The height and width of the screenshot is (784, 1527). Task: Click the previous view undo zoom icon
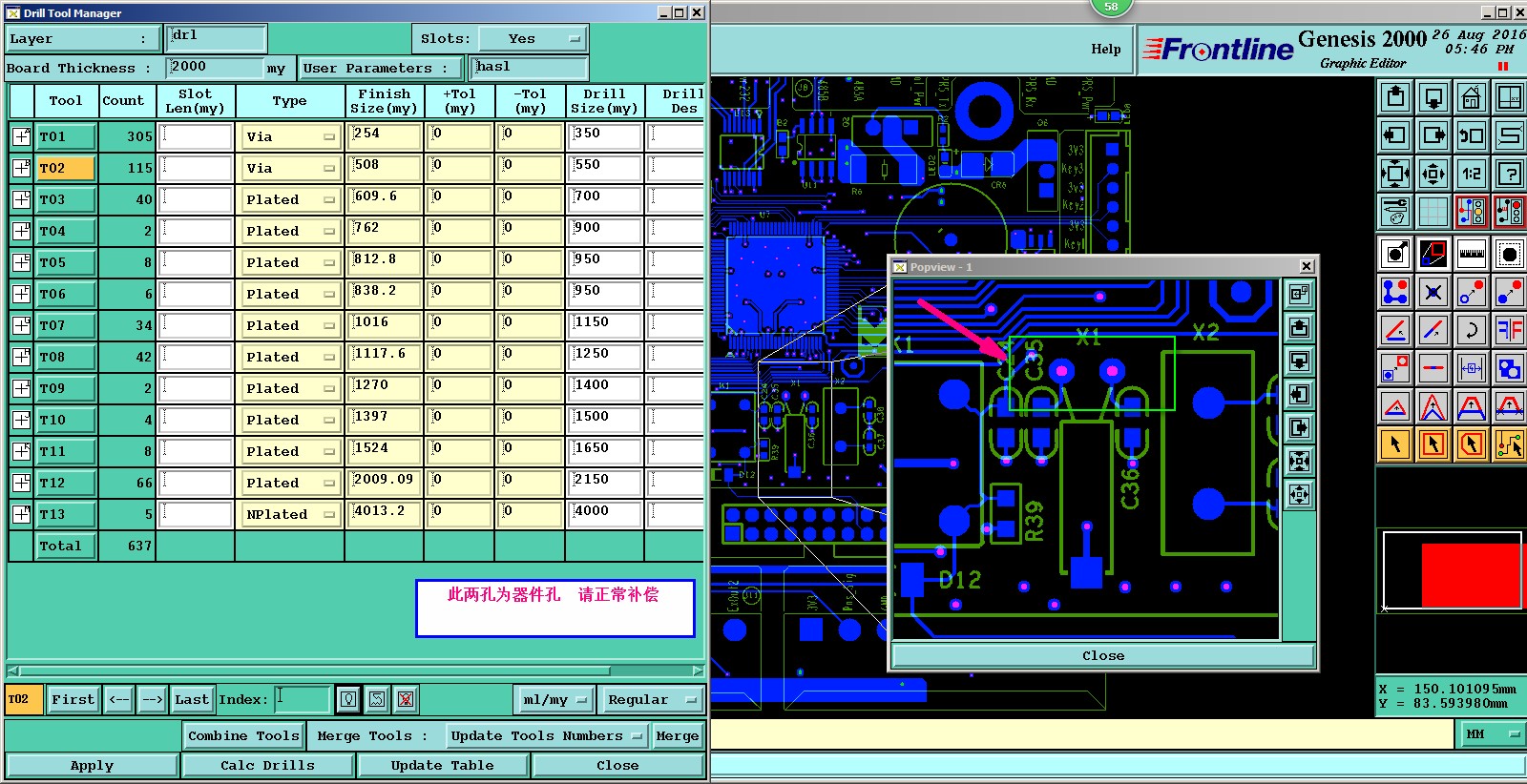1472,135
